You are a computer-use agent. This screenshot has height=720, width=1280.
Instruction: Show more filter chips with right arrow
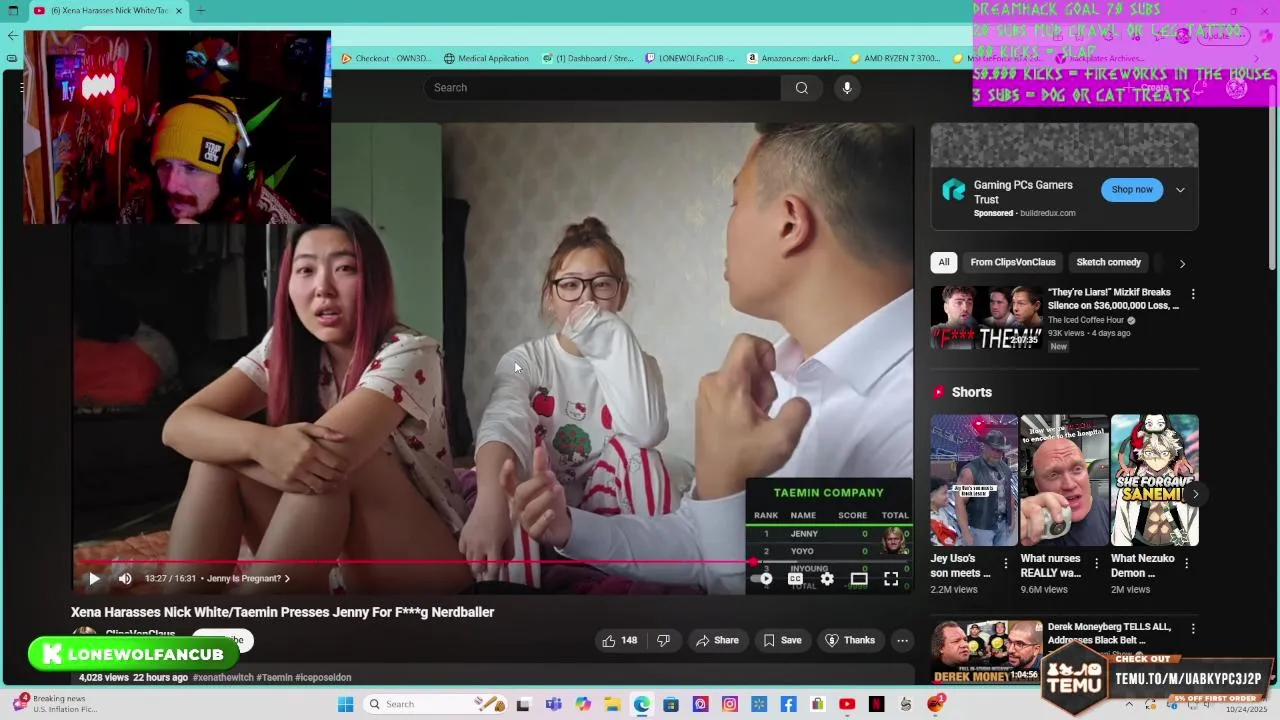[x=1182, y=263]
